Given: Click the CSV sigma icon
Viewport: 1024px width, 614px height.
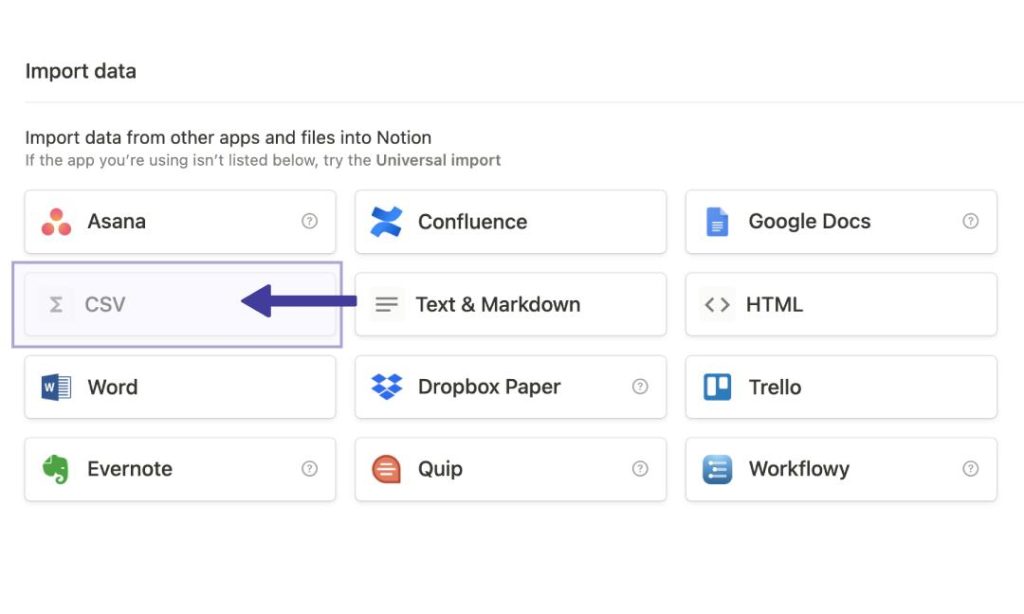Looking at the screenshot, I should [56, 304].
